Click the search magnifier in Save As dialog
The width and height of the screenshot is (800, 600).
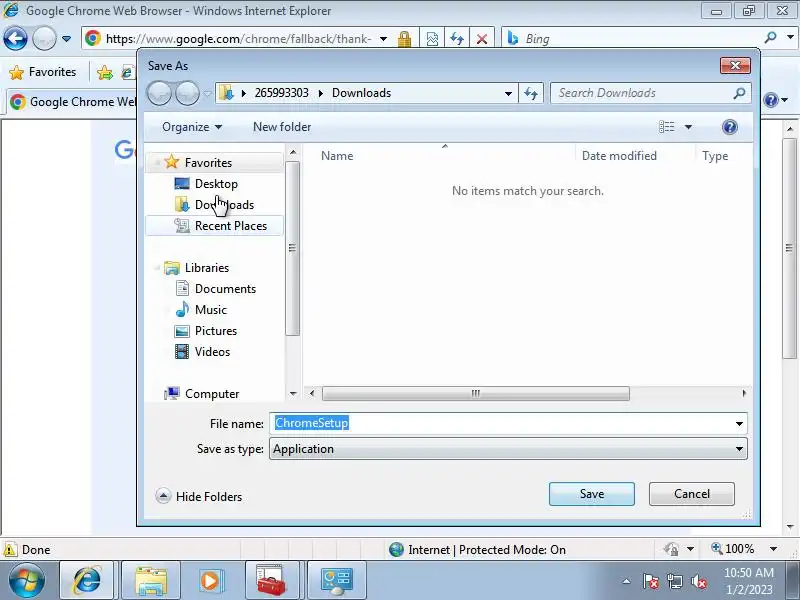(739, 93)
